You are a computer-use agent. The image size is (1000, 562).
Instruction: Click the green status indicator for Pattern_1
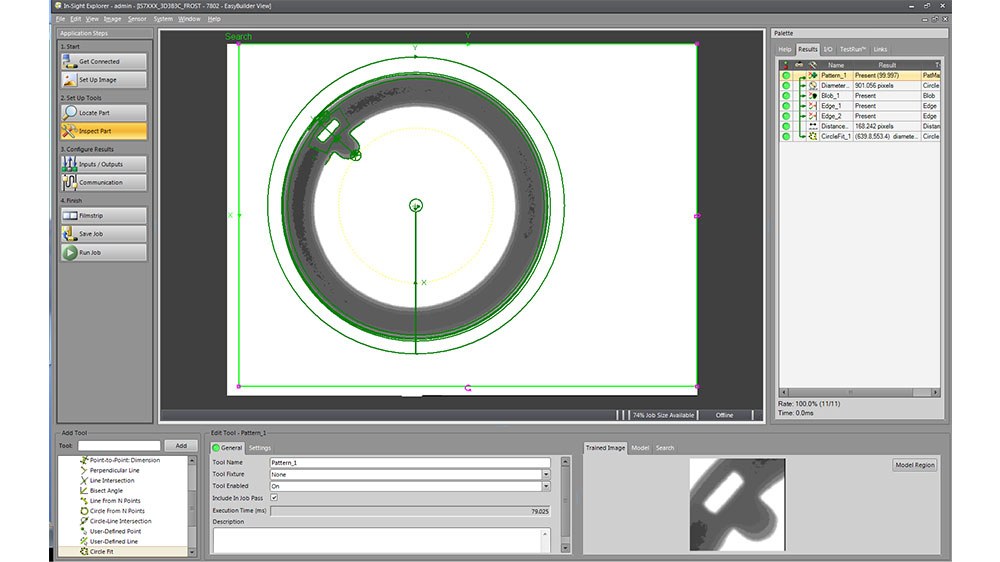click(786, 75)
